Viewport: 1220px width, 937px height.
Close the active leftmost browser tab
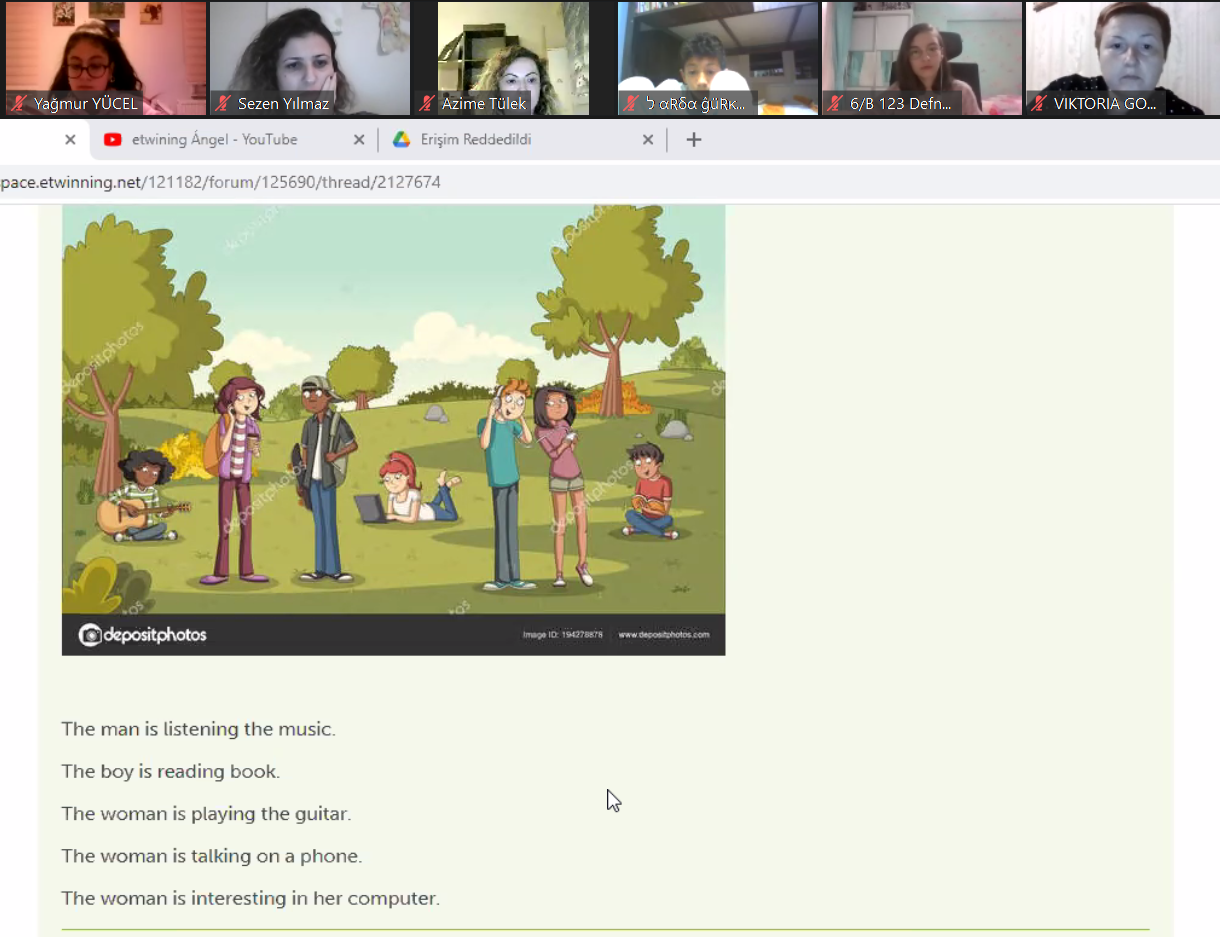click(x=70, y=140)
